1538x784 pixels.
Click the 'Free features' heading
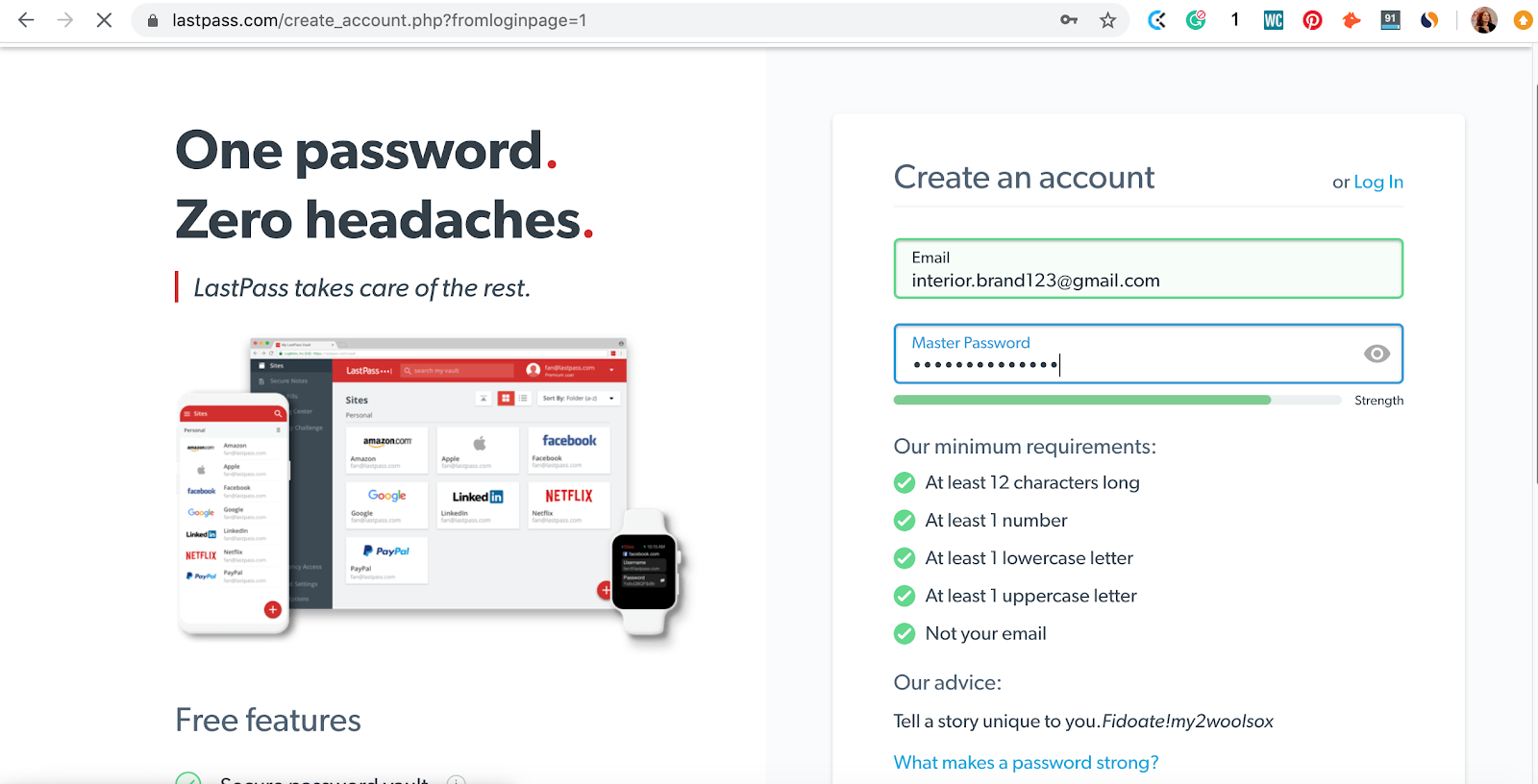coord(268,721)
